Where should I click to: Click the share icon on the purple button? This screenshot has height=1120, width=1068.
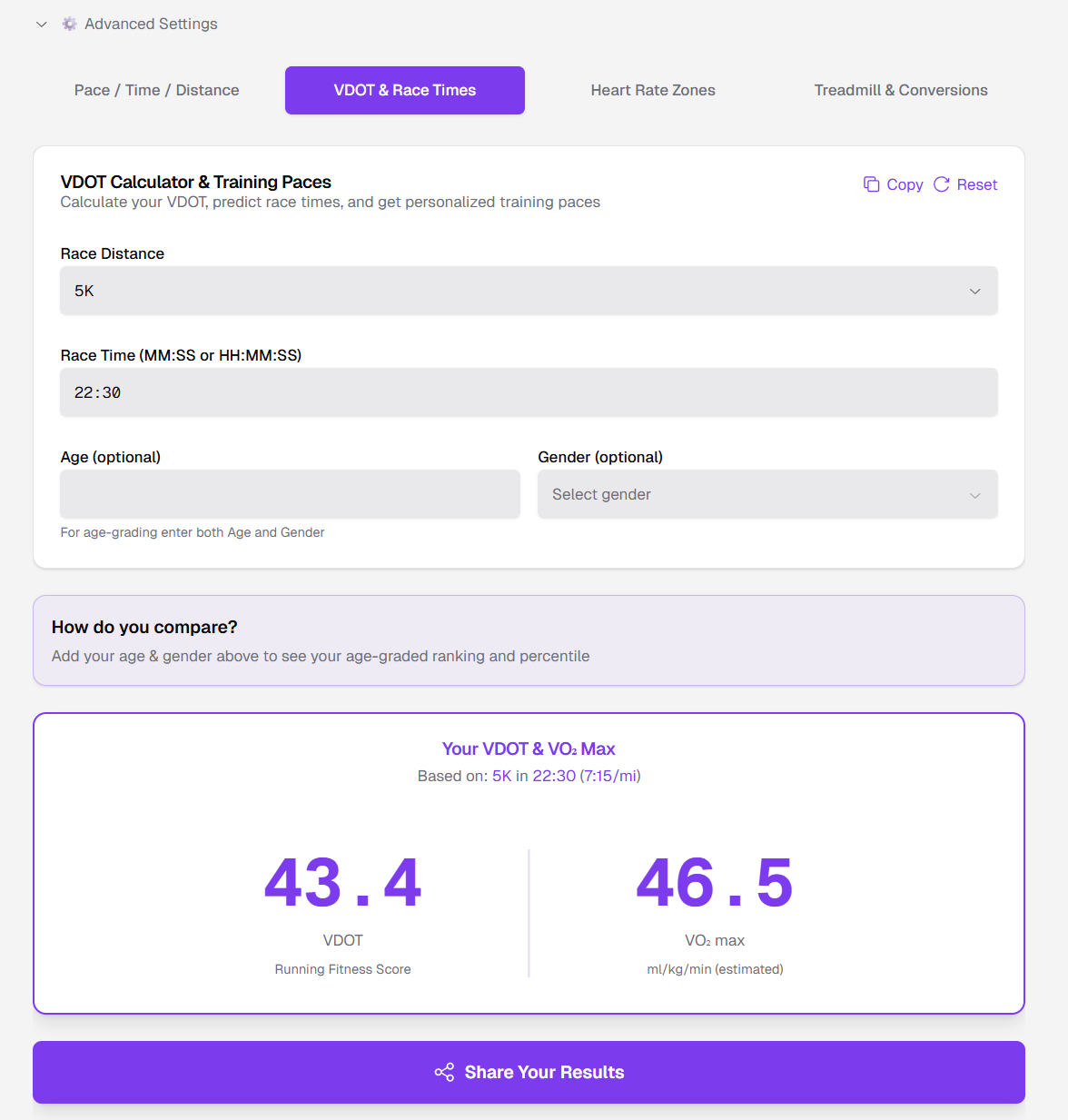(x=444, y=1072)
